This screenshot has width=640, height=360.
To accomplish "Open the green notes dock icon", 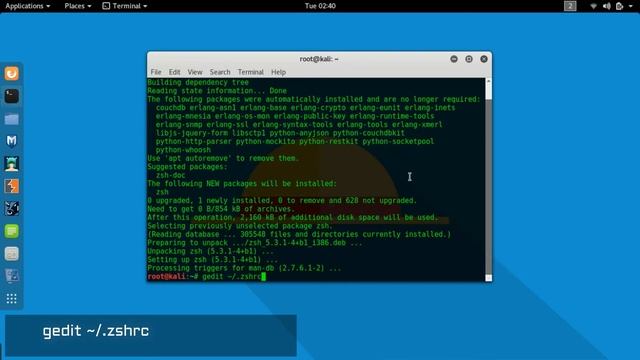I will (11, 231).
